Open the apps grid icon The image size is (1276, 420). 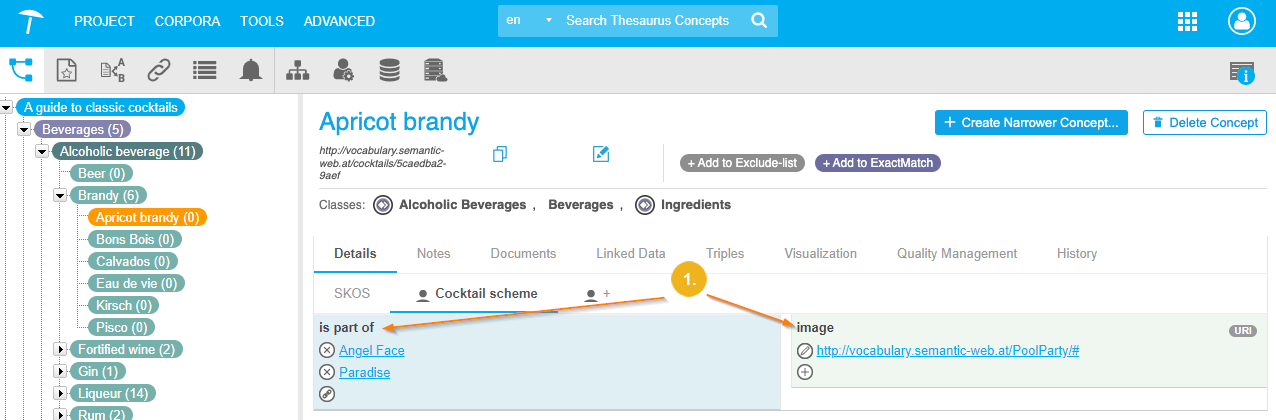pos(1188,21)
